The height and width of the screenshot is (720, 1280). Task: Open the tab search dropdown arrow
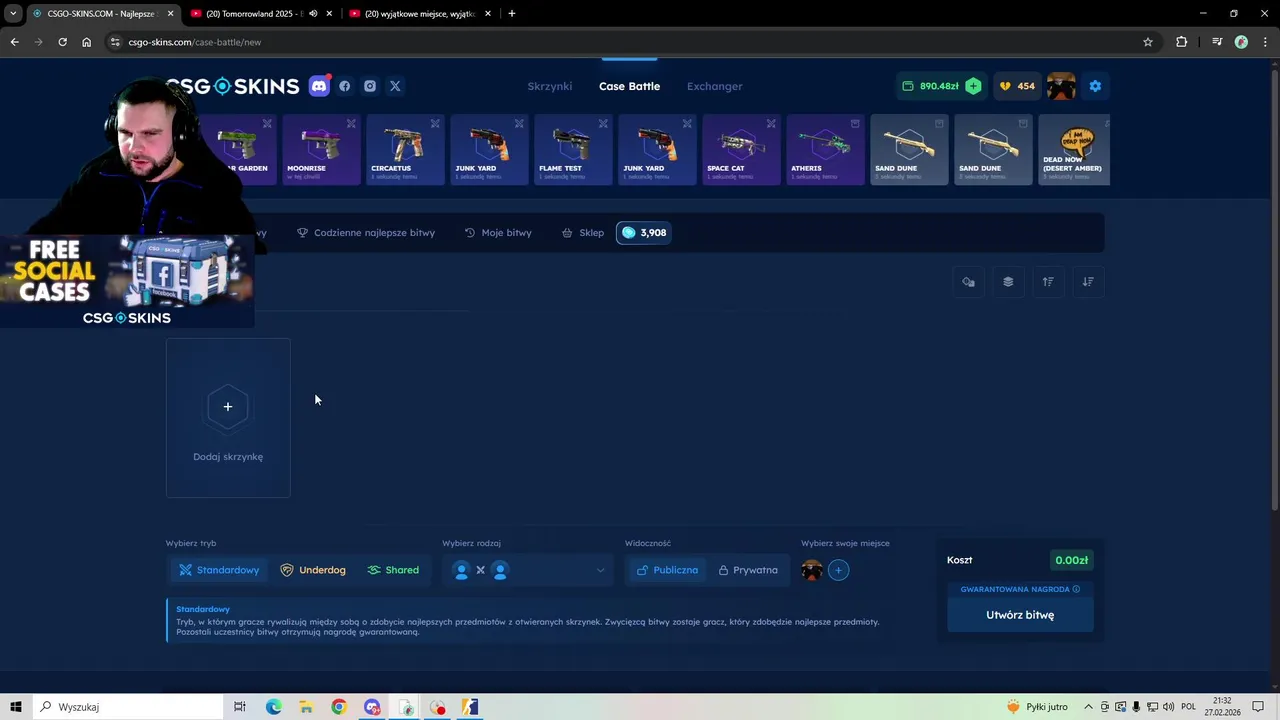[13, 14]
